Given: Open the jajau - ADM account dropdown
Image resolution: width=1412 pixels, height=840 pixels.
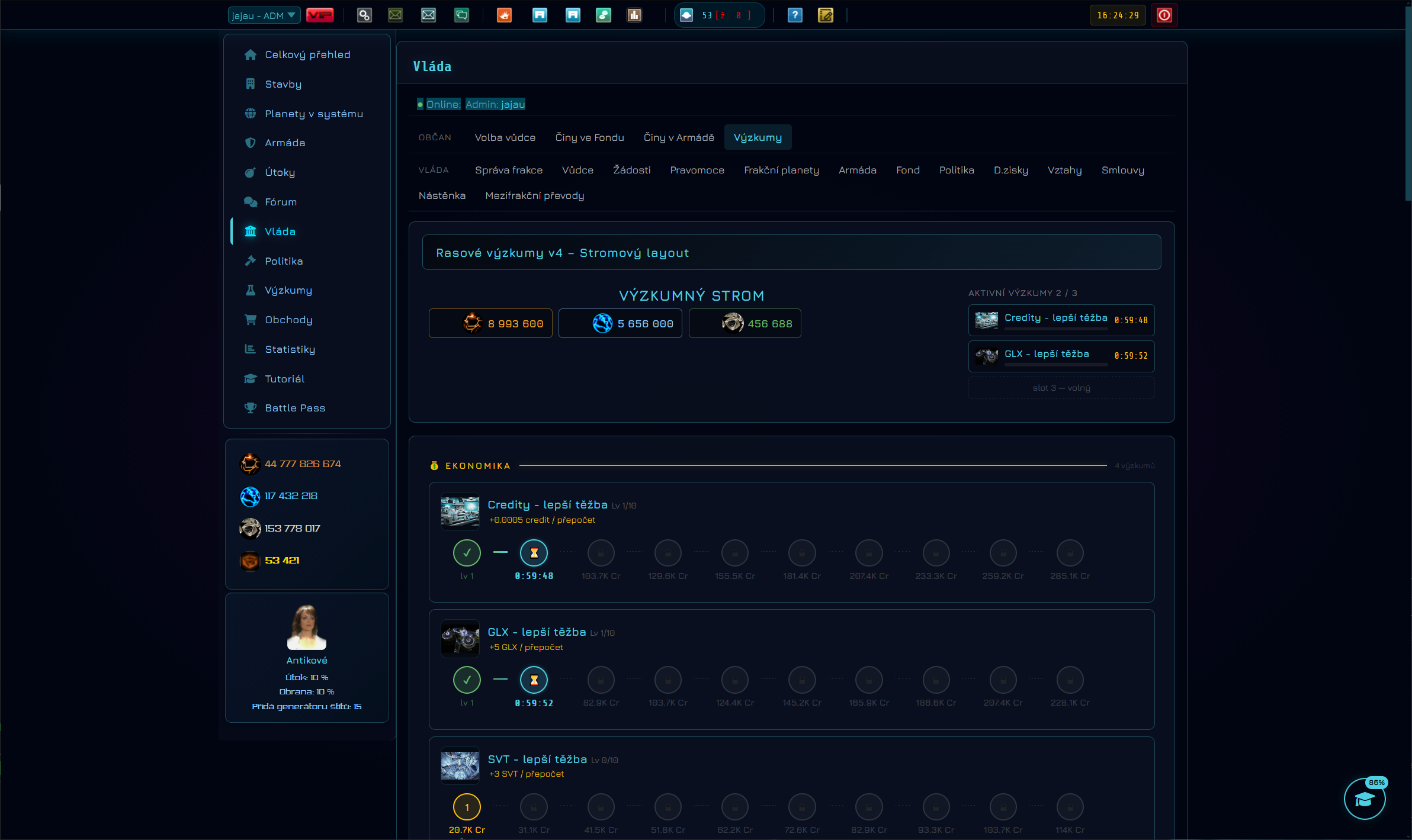Looking at the screenshot, I should [x=264, y=15].
